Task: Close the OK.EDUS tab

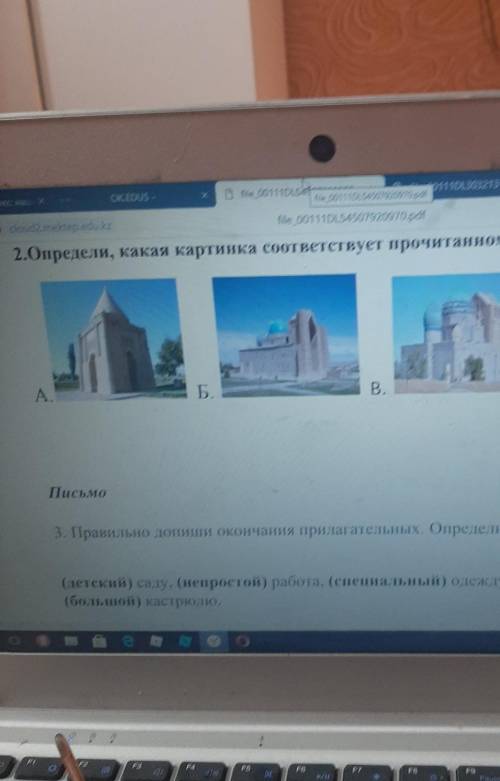Action: pos(204,196)
